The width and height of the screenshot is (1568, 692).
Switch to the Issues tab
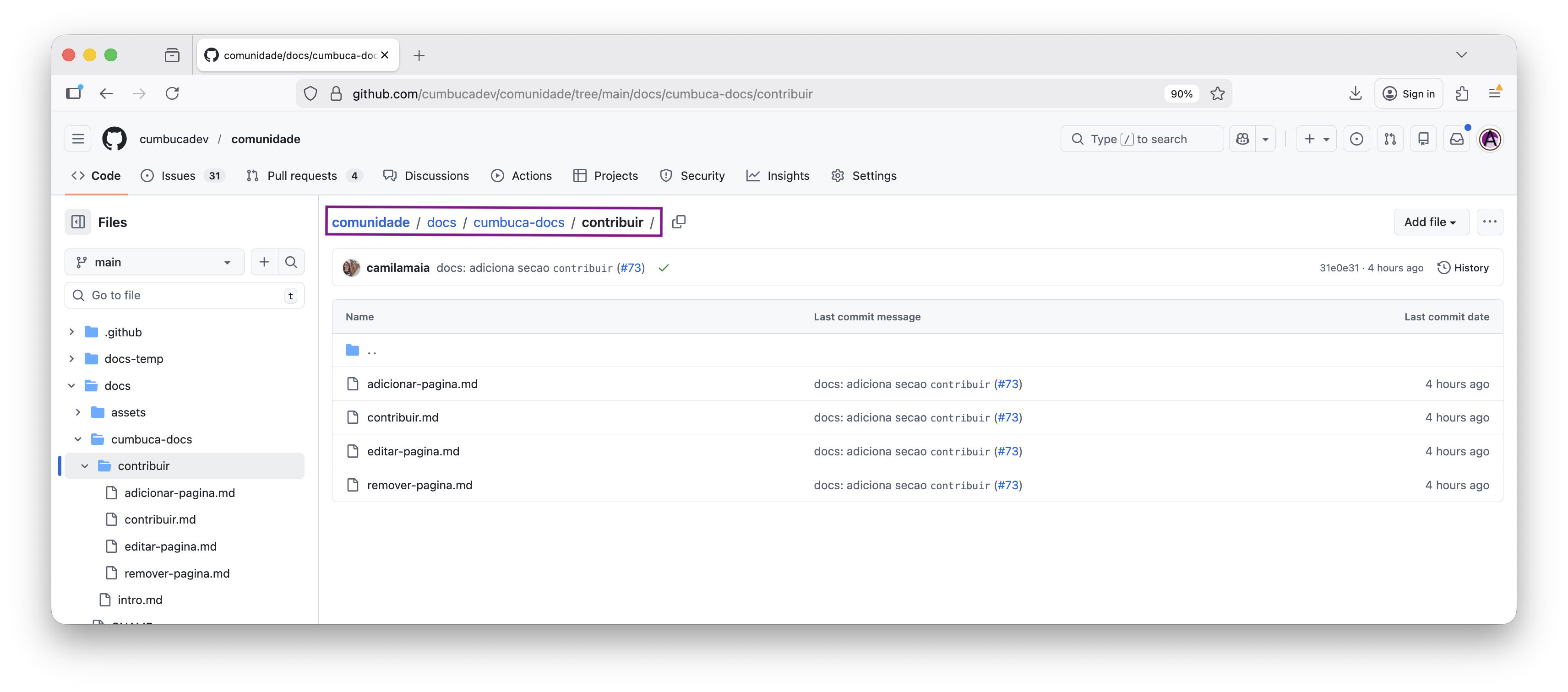[x=183, y=176]
